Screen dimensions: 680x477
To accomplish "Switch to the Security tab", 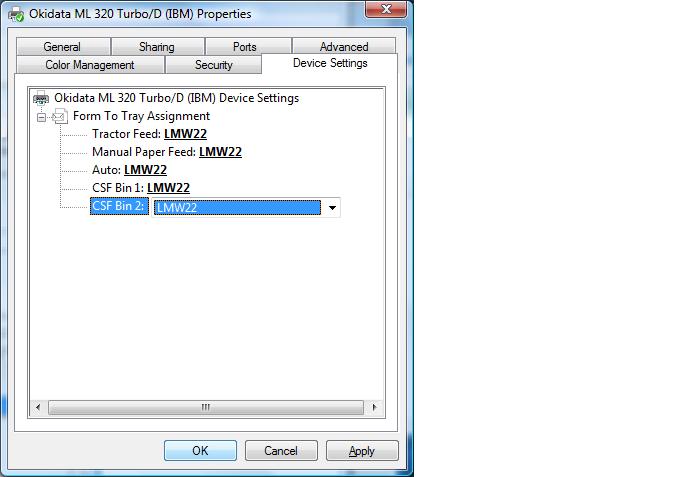I will point(213,65).
